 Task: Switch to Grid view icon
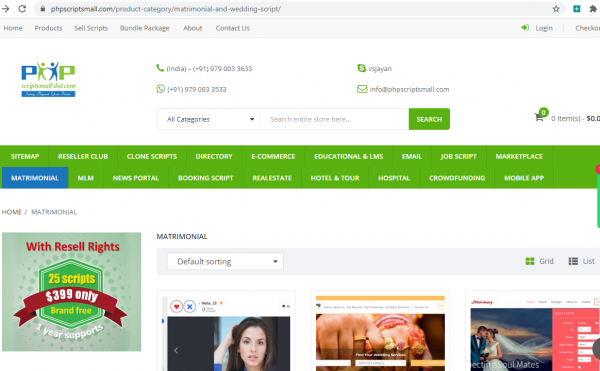coord(530,261)
